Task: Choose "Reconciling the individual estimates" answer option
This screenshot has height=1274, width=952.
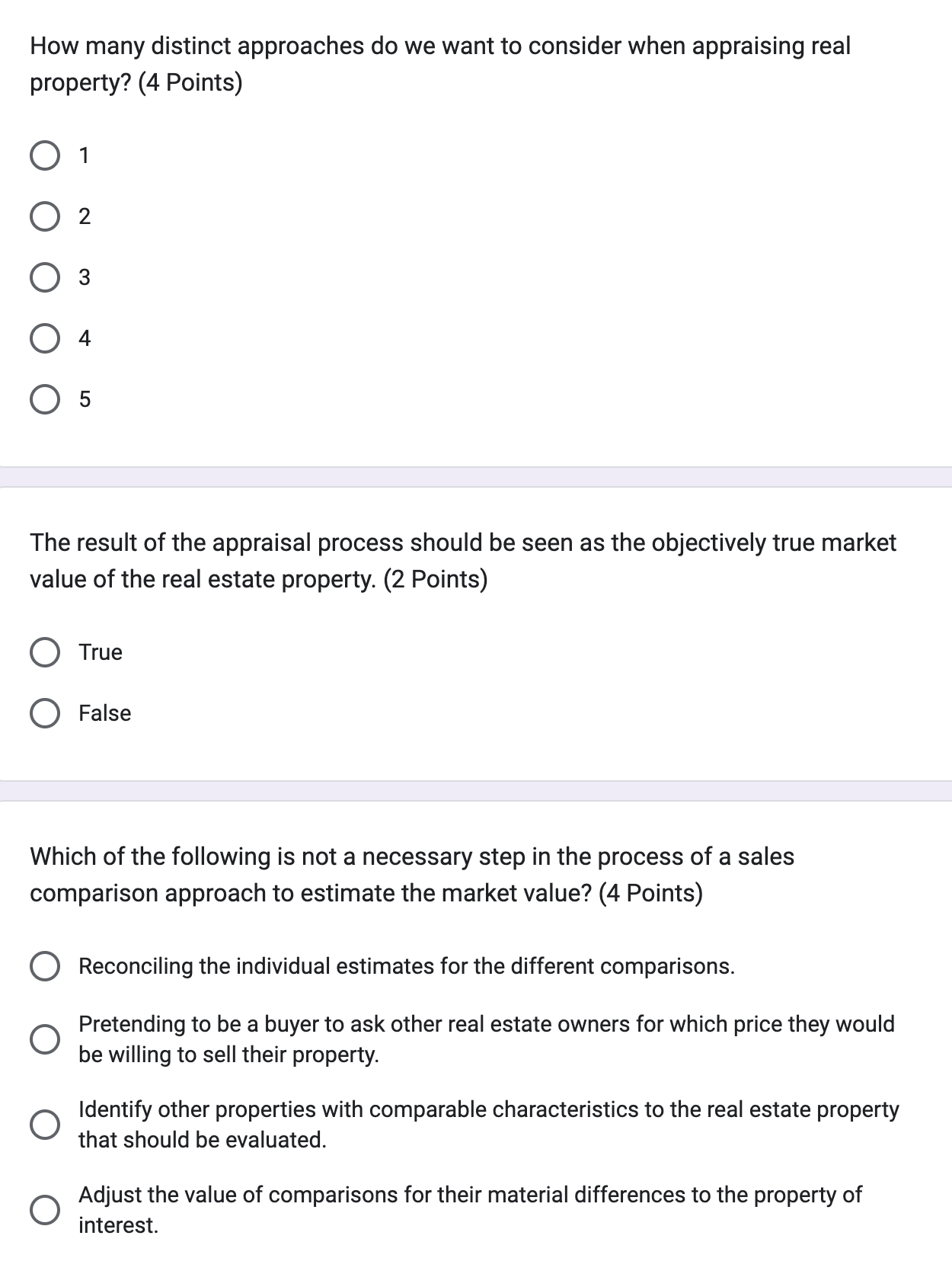Action: click(x=45, y=966)
